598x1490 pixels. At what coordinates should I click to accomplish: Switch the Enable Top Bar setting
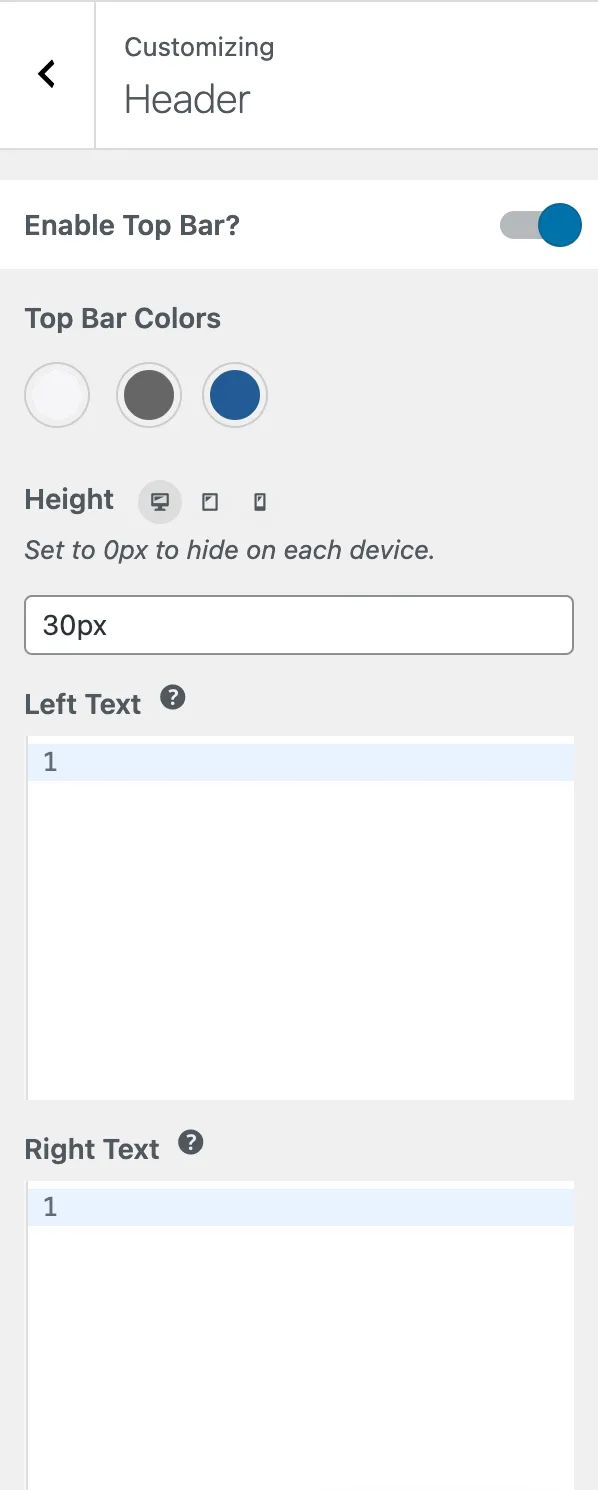tap(541, 225)
